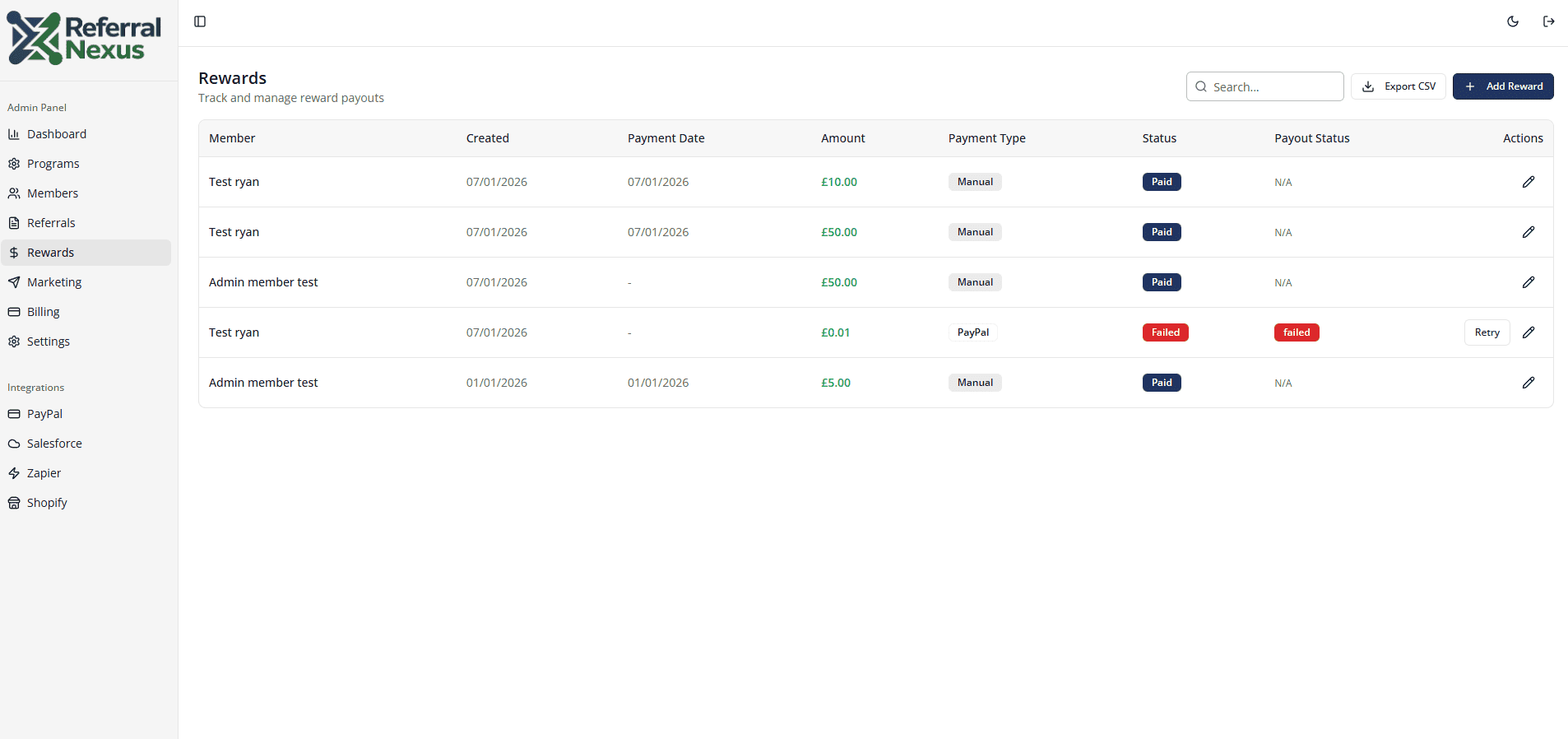The image size is (1568, 739).
Task: Open the Zapier integration
Action: click(x=86, y=473)
